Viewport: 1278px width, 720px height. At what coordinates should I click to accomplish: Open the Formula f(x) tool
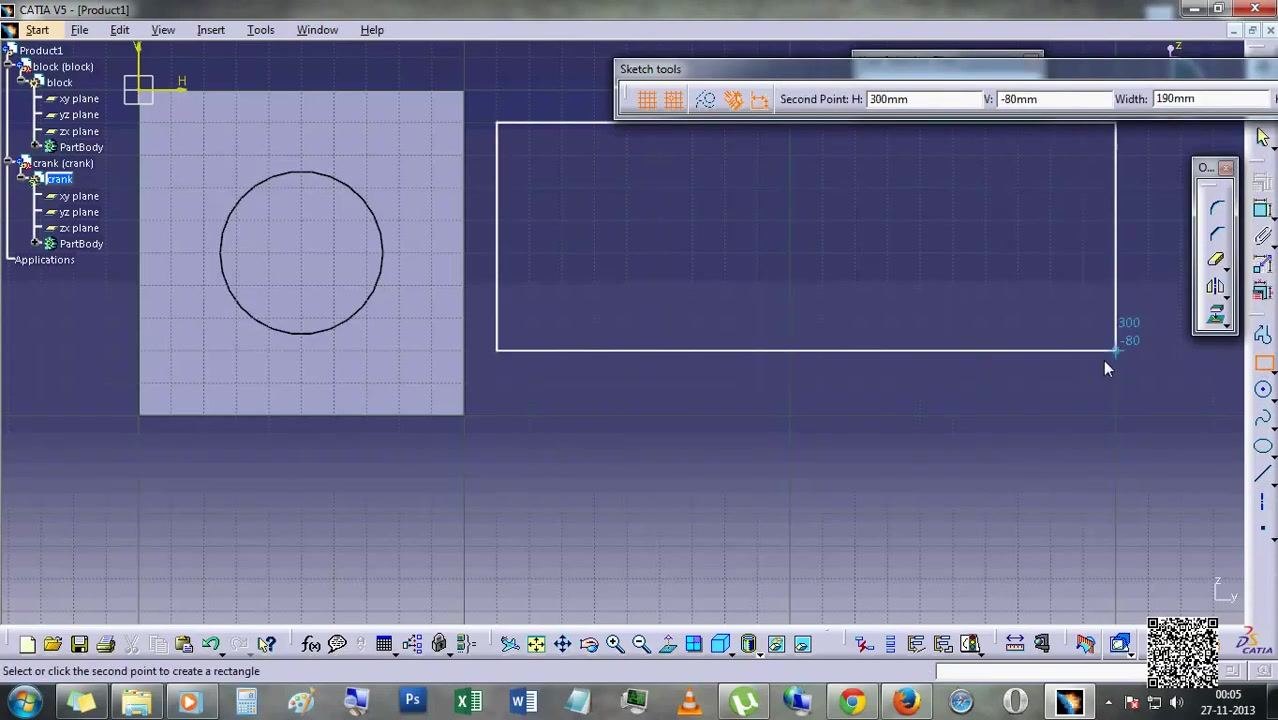coord(311,644)
